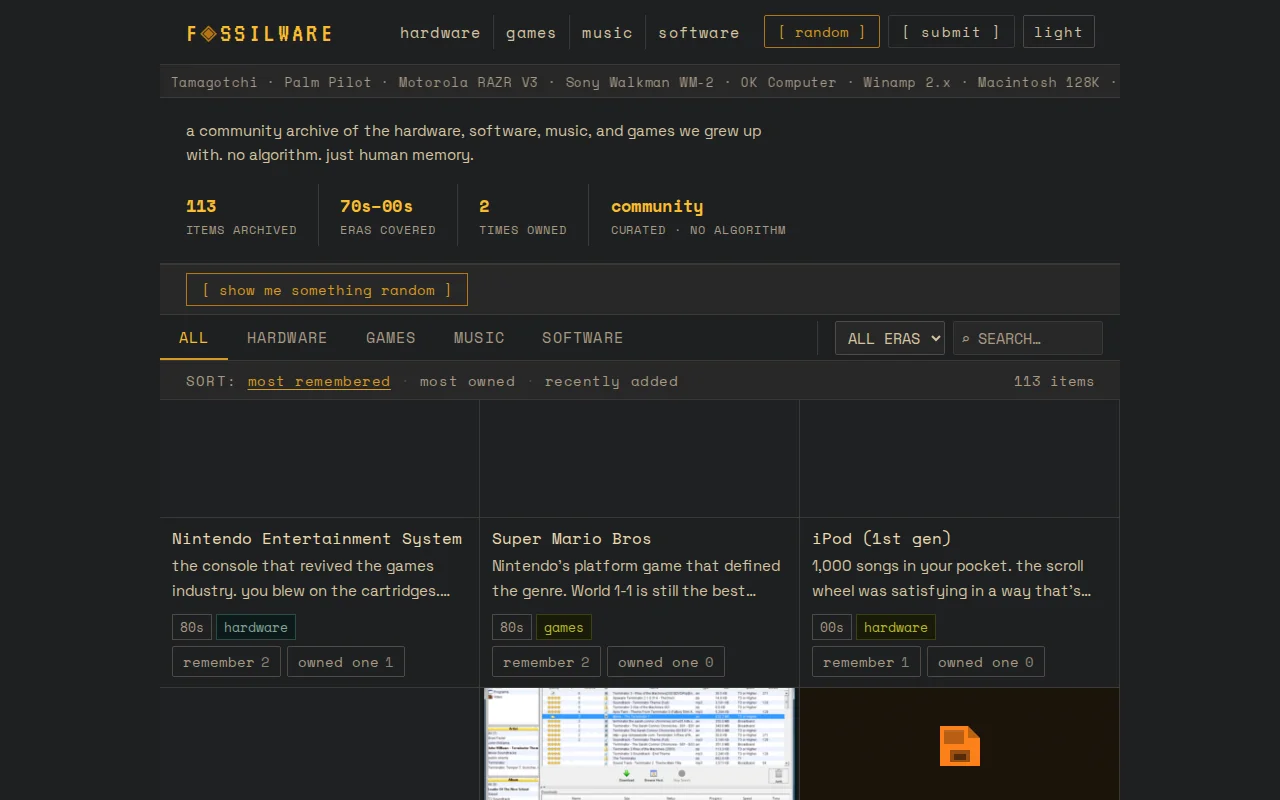
Task: Open Super Mario Bros card title
Action: point(571,538)
